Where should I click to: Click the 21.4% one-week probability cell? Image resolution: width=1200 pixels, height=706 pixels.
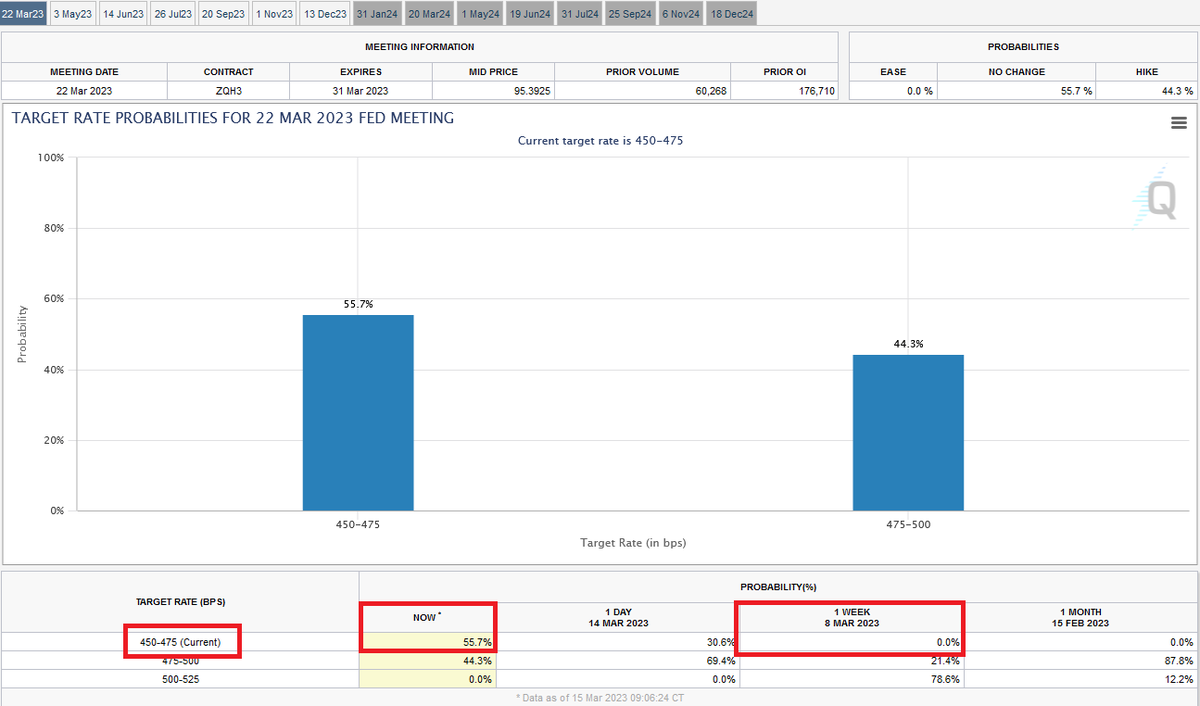pyautogui.click(x=851, y=660)
